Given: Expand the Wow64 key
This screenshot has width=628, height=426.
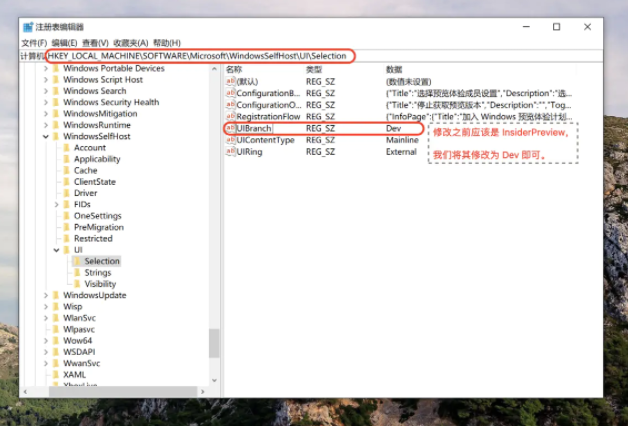Looking at the screenshot, I should [46, 341].
